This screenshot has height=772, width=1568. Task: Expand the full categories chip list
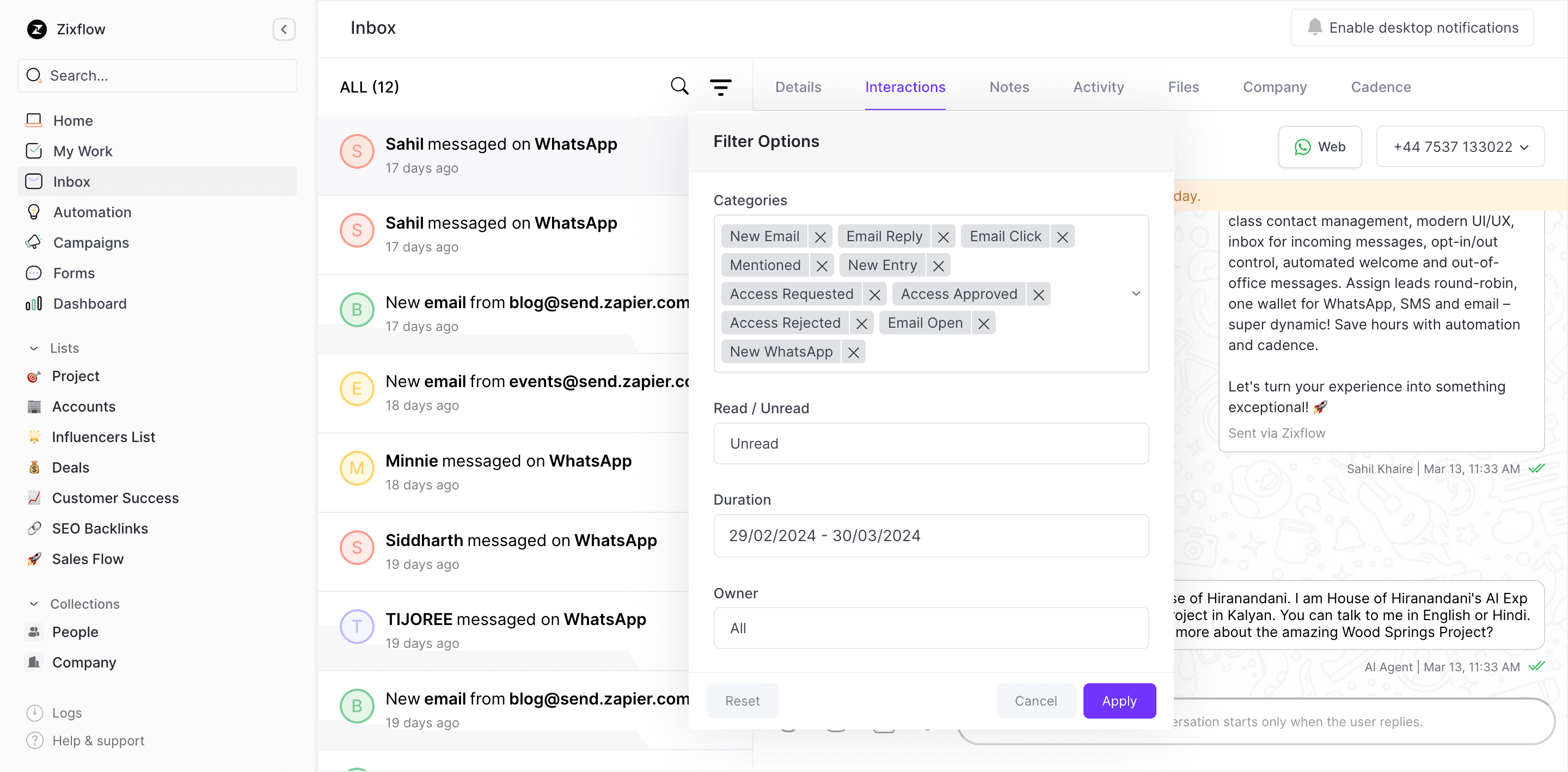point(1135,293)
